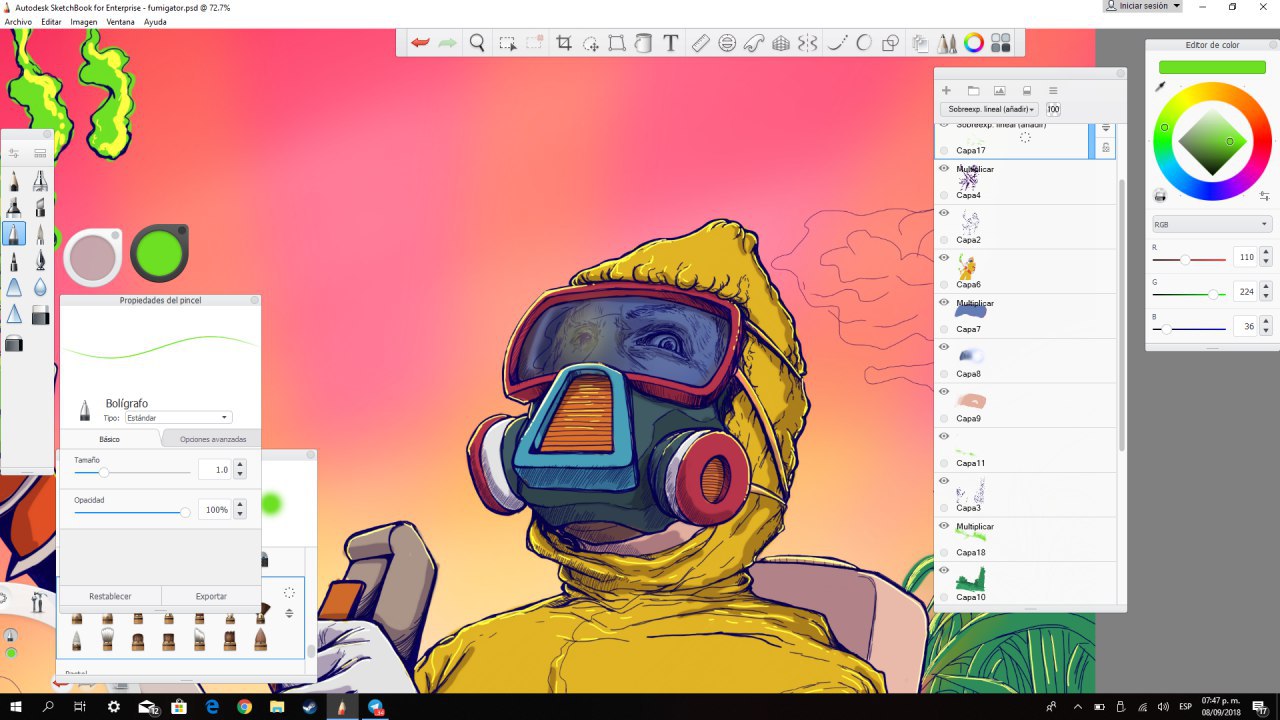
Task: Pick a color with the eyedropper
Action: [1160, 87]
